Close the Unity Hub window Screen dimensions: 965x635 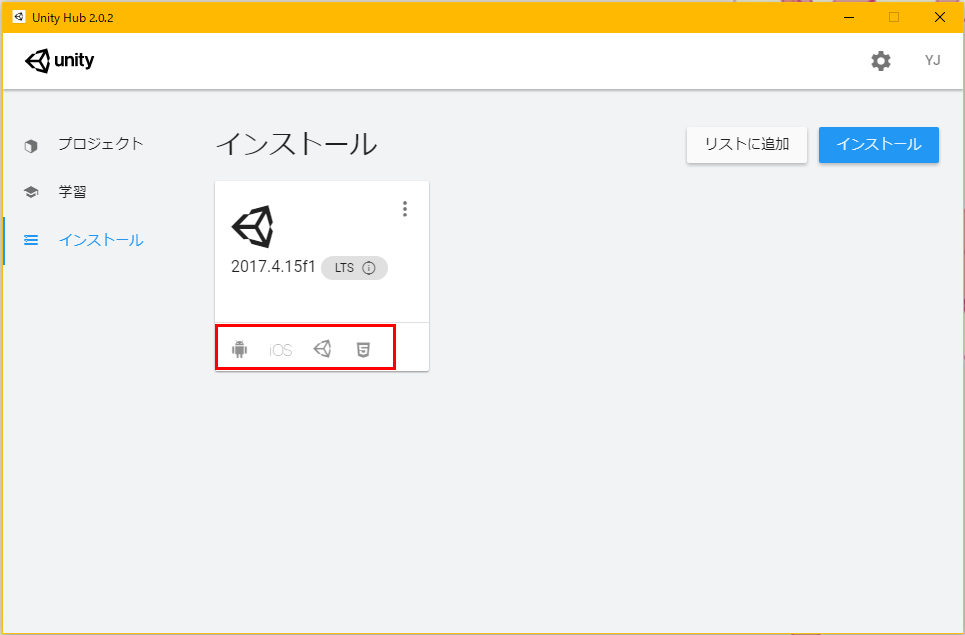(940, 17)
